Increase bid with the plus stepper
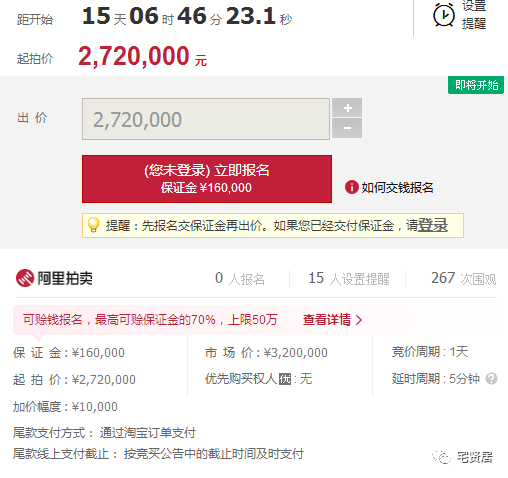The image size is (508, 478). [x=347, y=108]
